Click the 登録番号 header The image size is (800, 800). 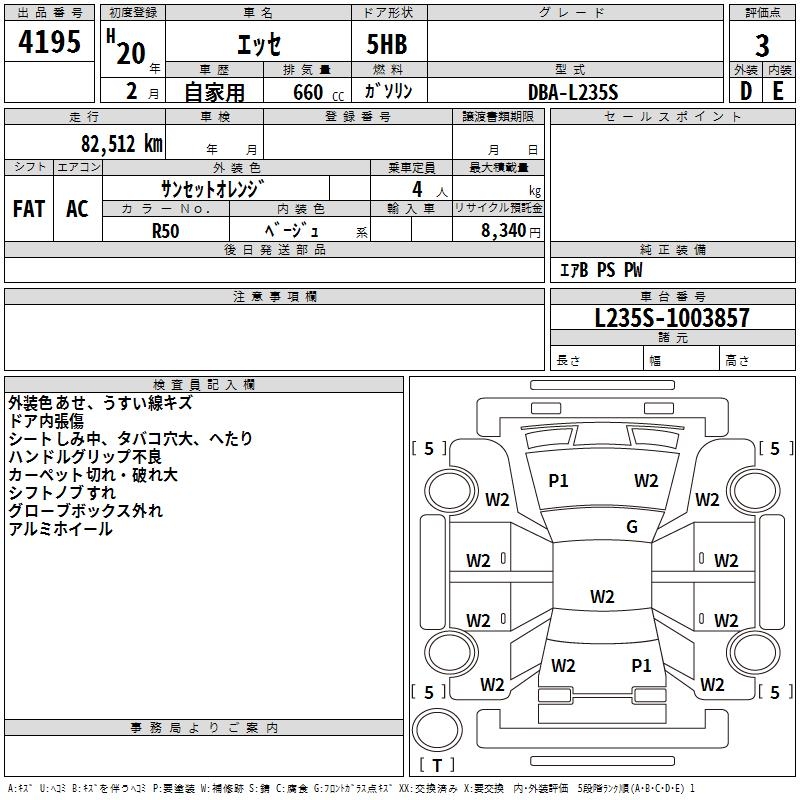(x=358, y=116)
